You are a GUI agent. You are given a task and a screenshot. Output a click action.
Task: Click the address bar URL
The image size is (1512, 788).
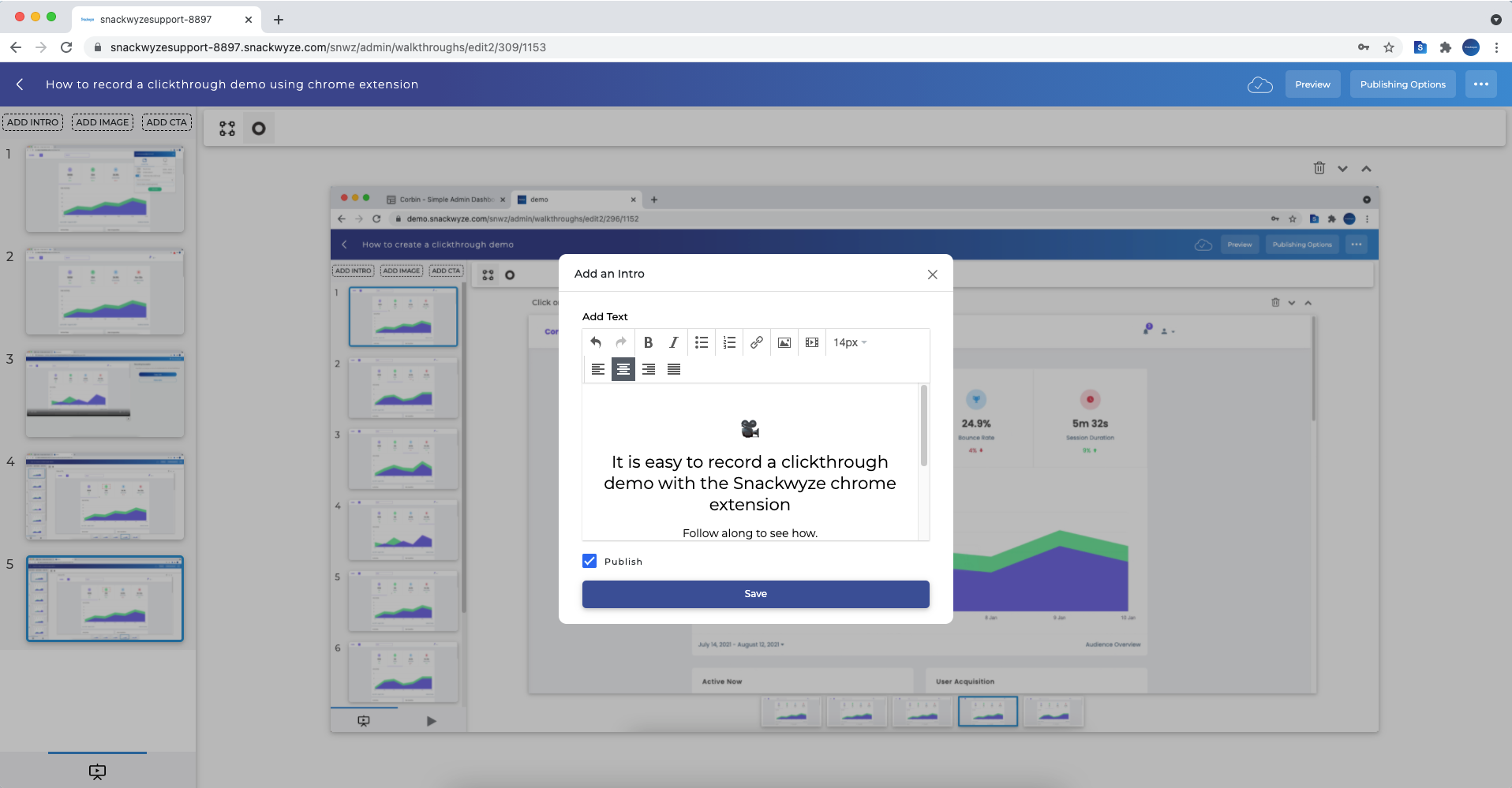point(328,47)
